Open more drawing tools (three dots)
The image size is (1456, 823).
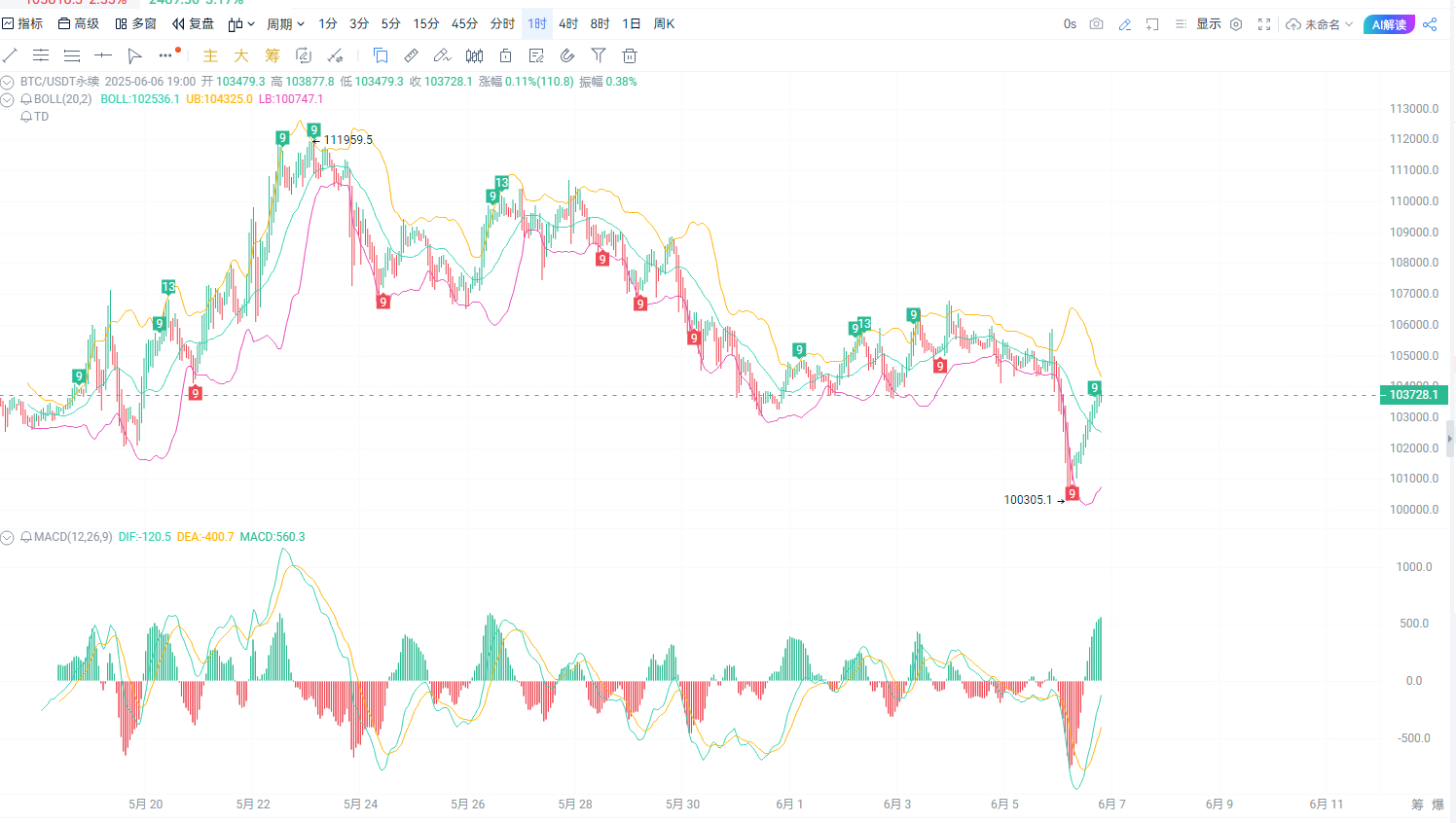tap(166, 55)
